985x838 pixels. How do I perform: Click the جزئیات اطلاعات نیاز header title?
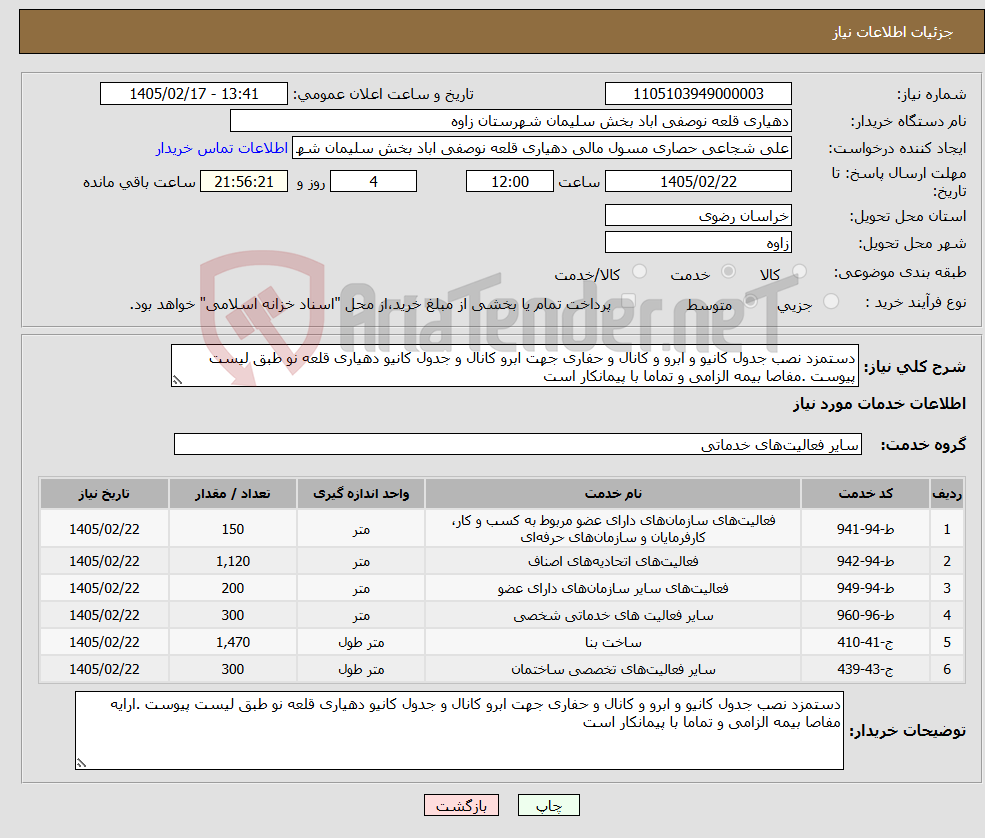tap(892, 32)
